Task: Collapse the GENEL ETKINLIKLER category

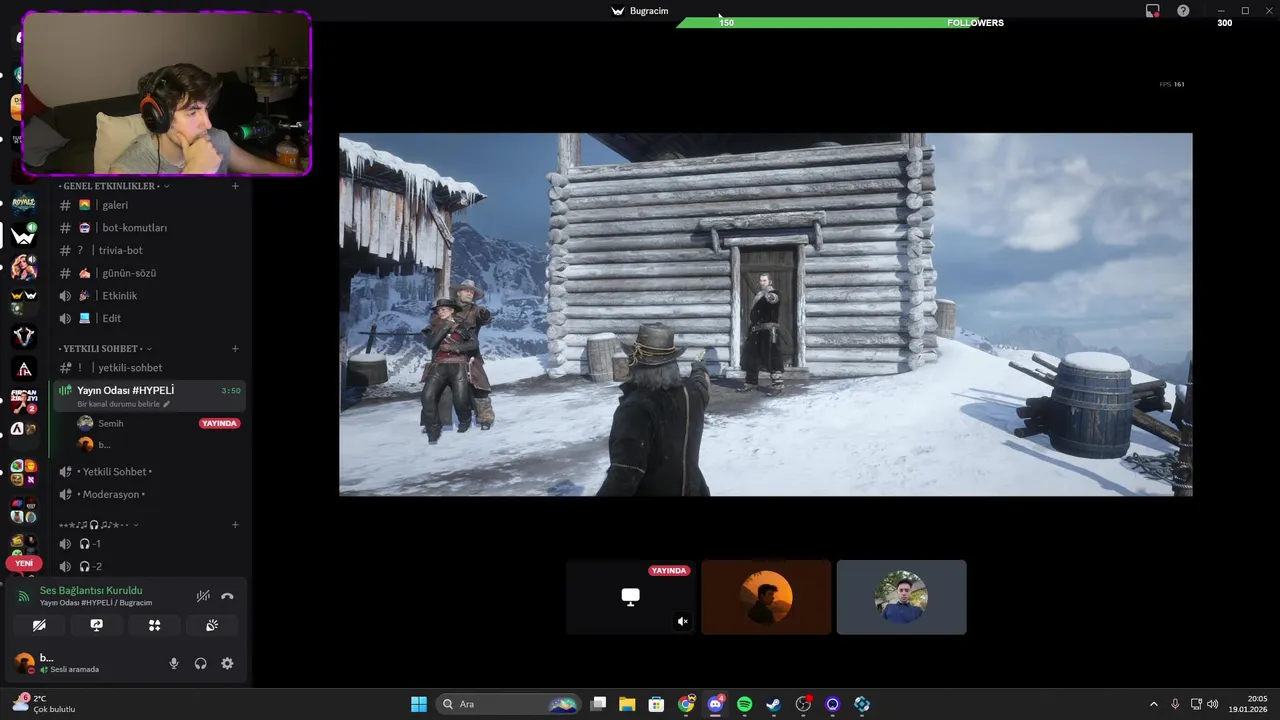Action: (114, 186)
